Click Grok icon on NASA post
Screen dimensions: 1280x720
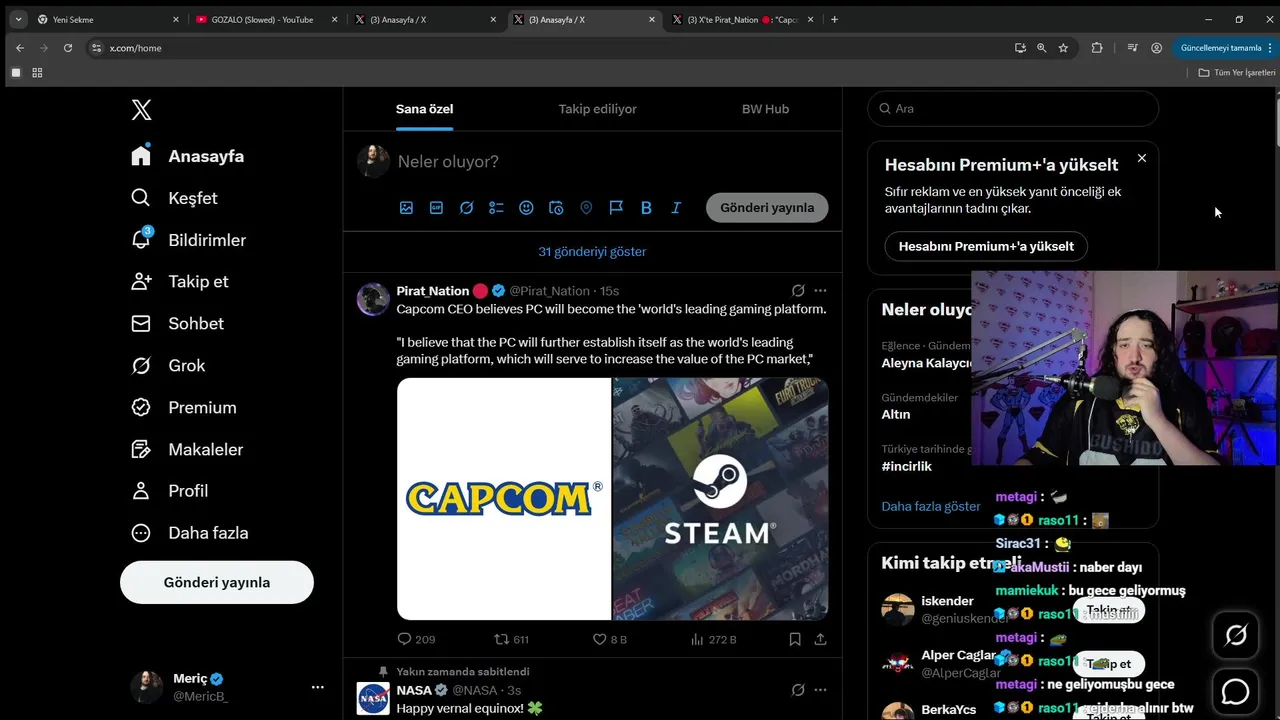[798, 690]
